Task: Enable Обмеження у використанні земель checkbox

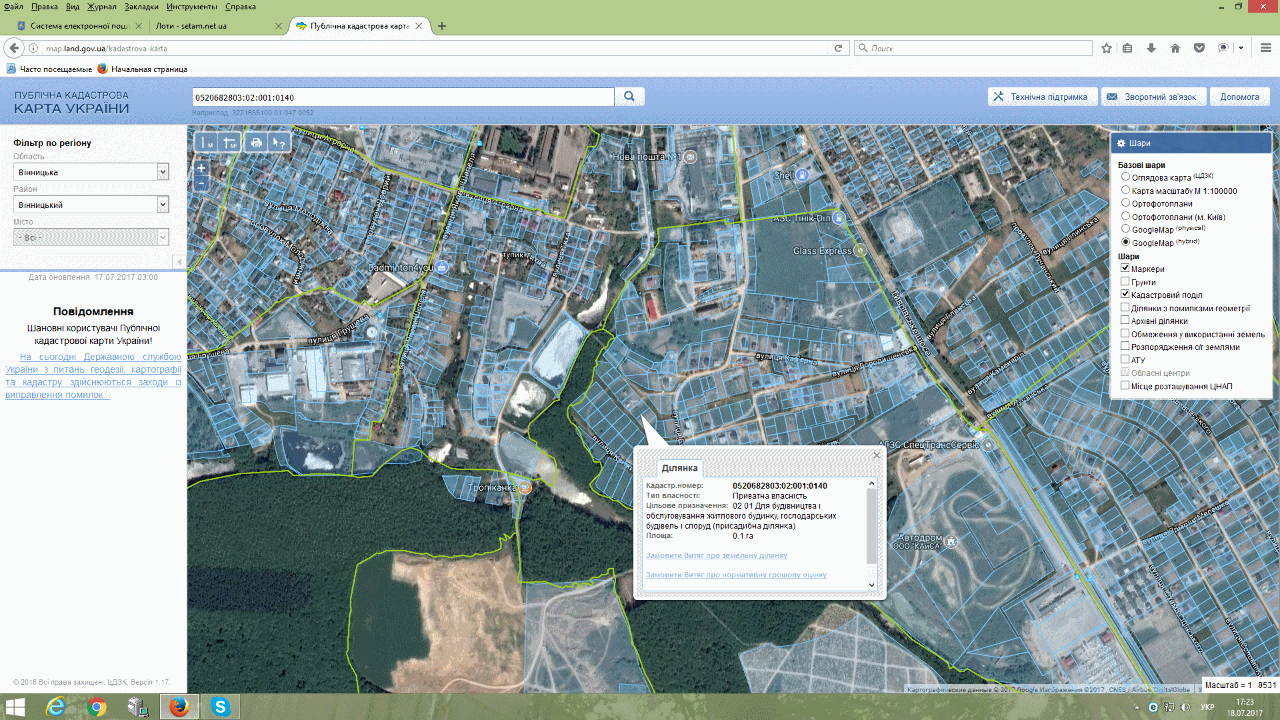Action: click(x=1126, y=334)
